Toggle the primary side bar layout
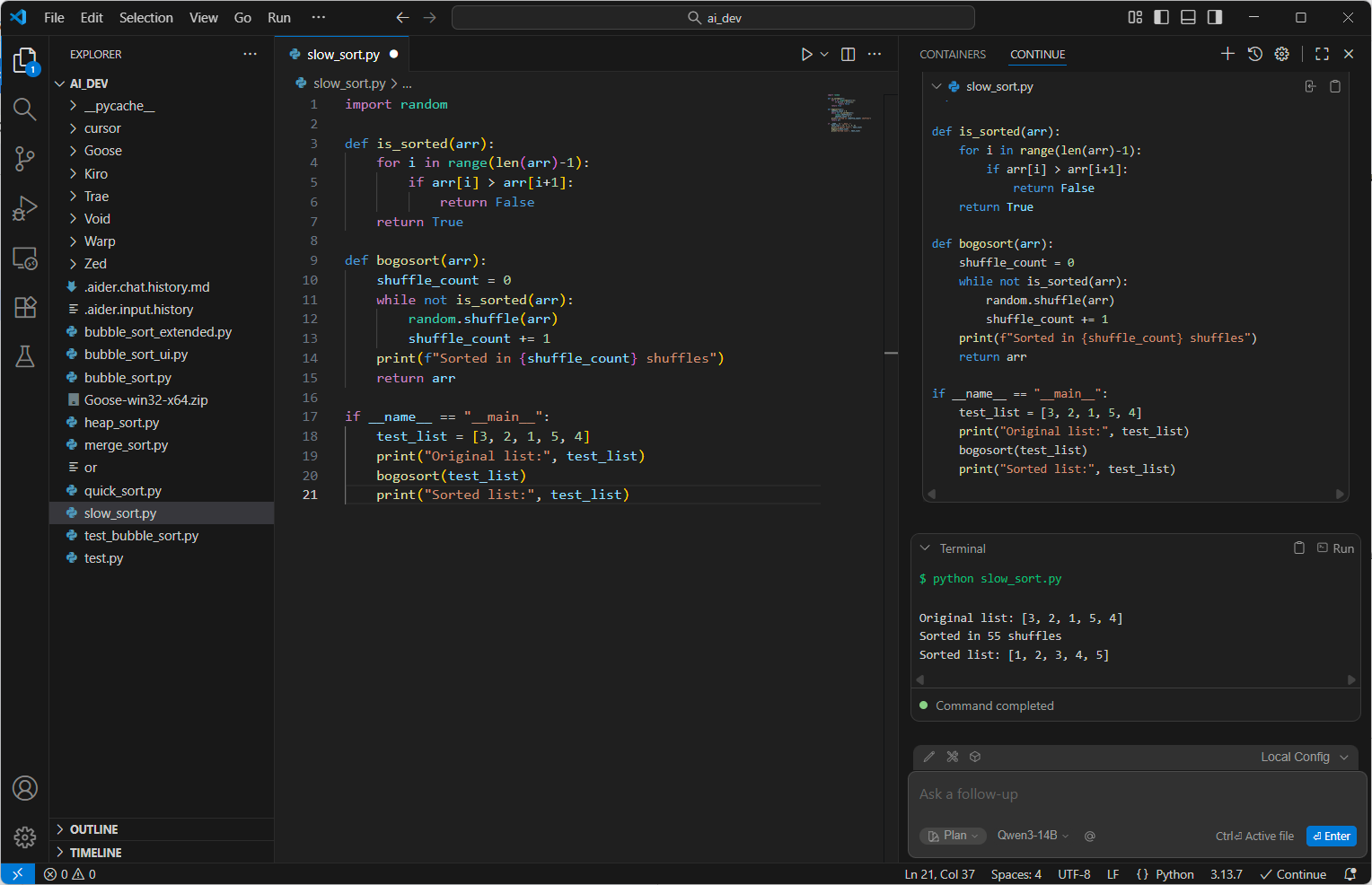1372x885 pixels. [x=1161, y=17]
